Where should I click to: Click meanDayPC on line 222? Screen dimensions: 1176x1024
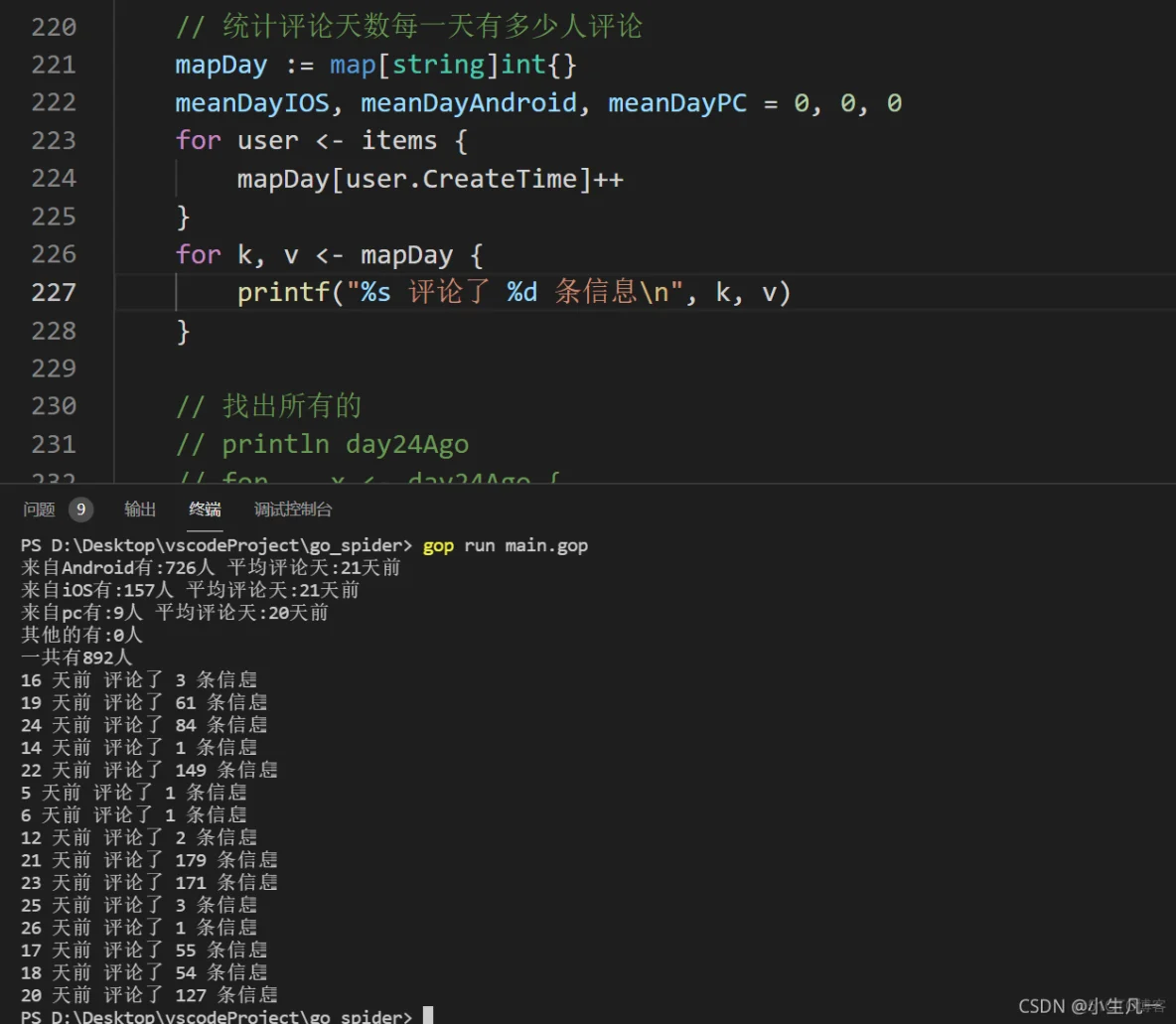pyautogui.click(x=677, y=102)
